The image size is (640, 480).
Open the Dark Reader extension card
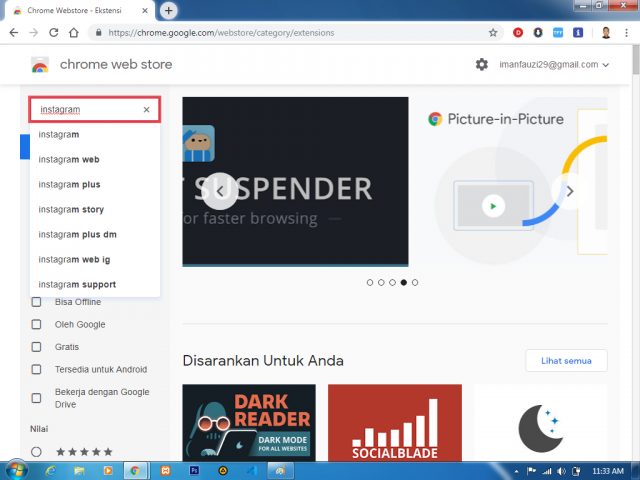pos(249,423)
